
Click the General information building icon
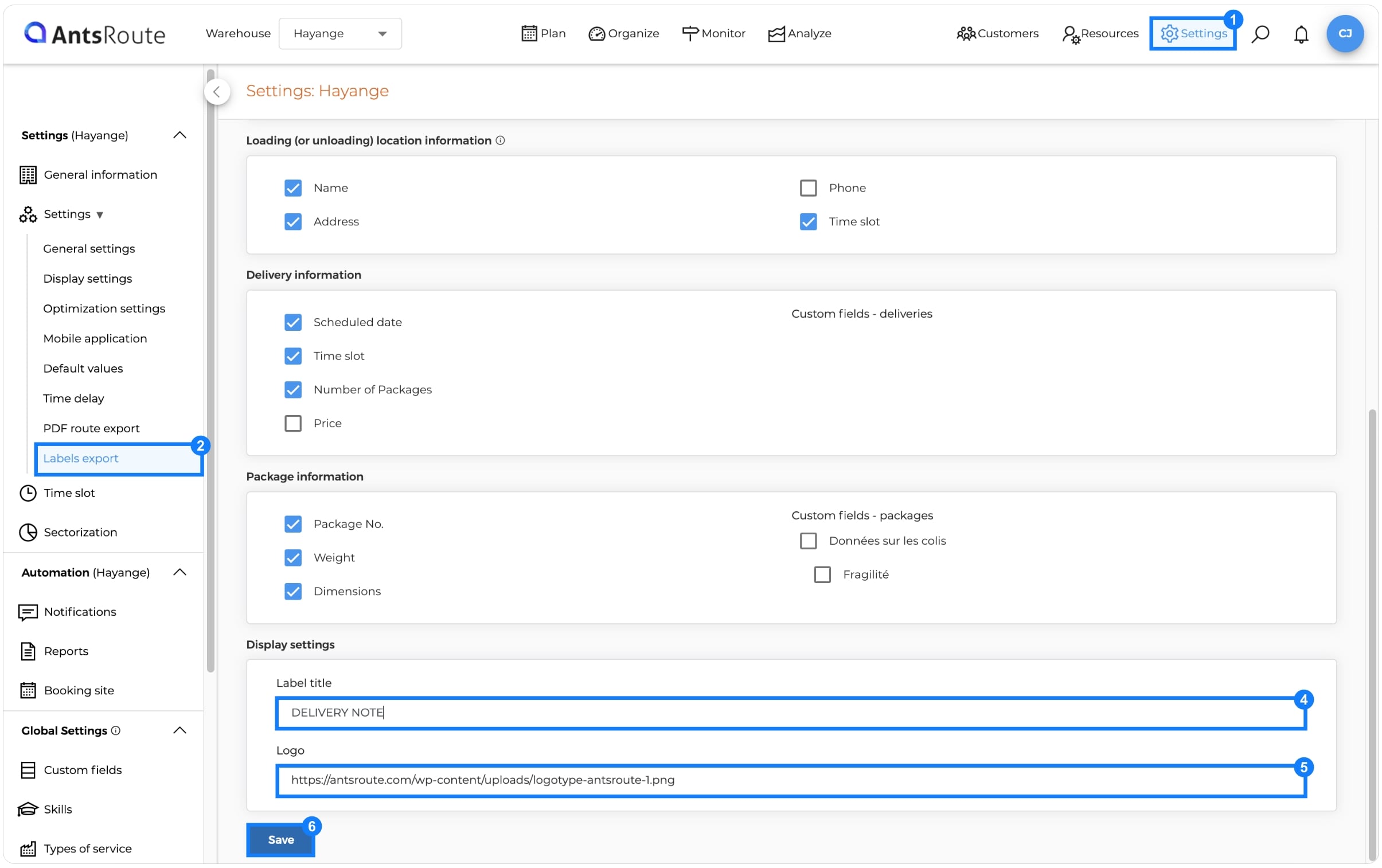28,174
